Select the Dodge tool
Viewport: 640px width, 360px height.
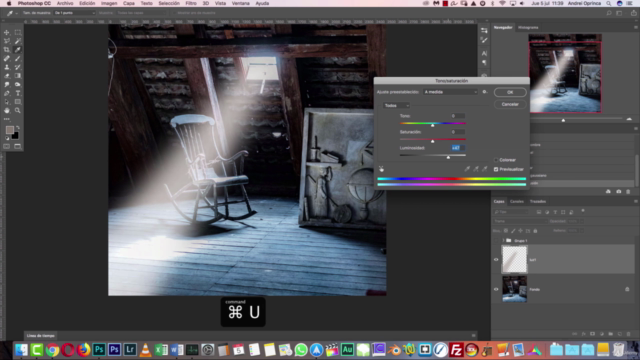(x=18, y=84)
